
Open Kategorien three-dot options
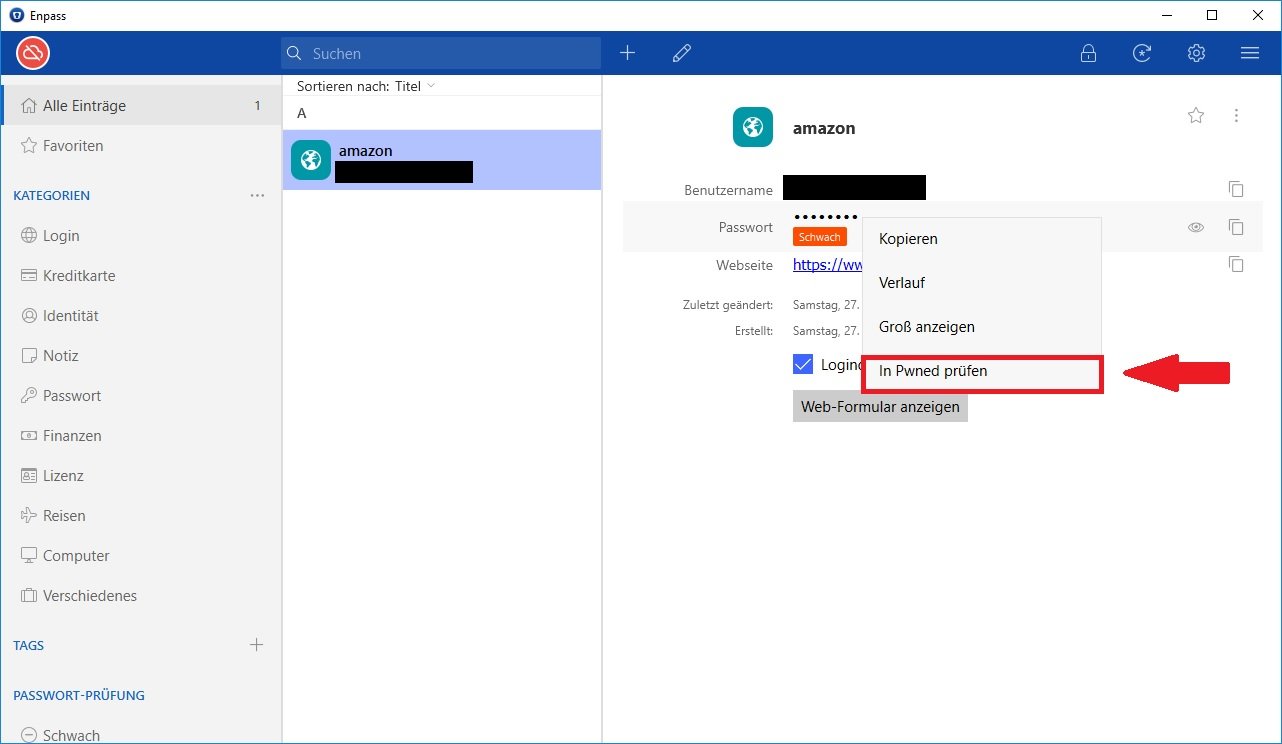click(257, 196)
